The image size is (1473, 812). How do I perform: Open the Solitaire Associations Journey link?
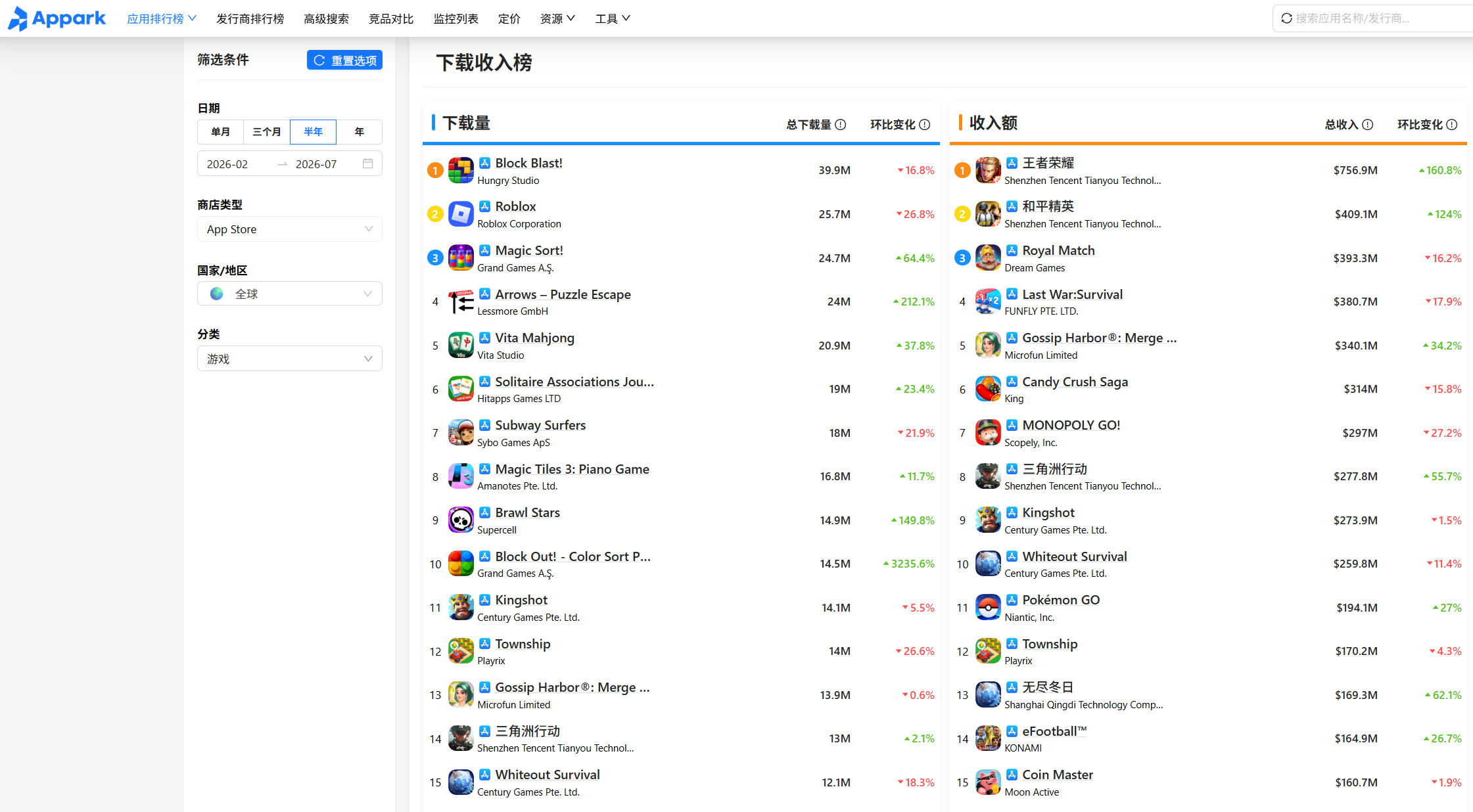click(x=574, y=382)
